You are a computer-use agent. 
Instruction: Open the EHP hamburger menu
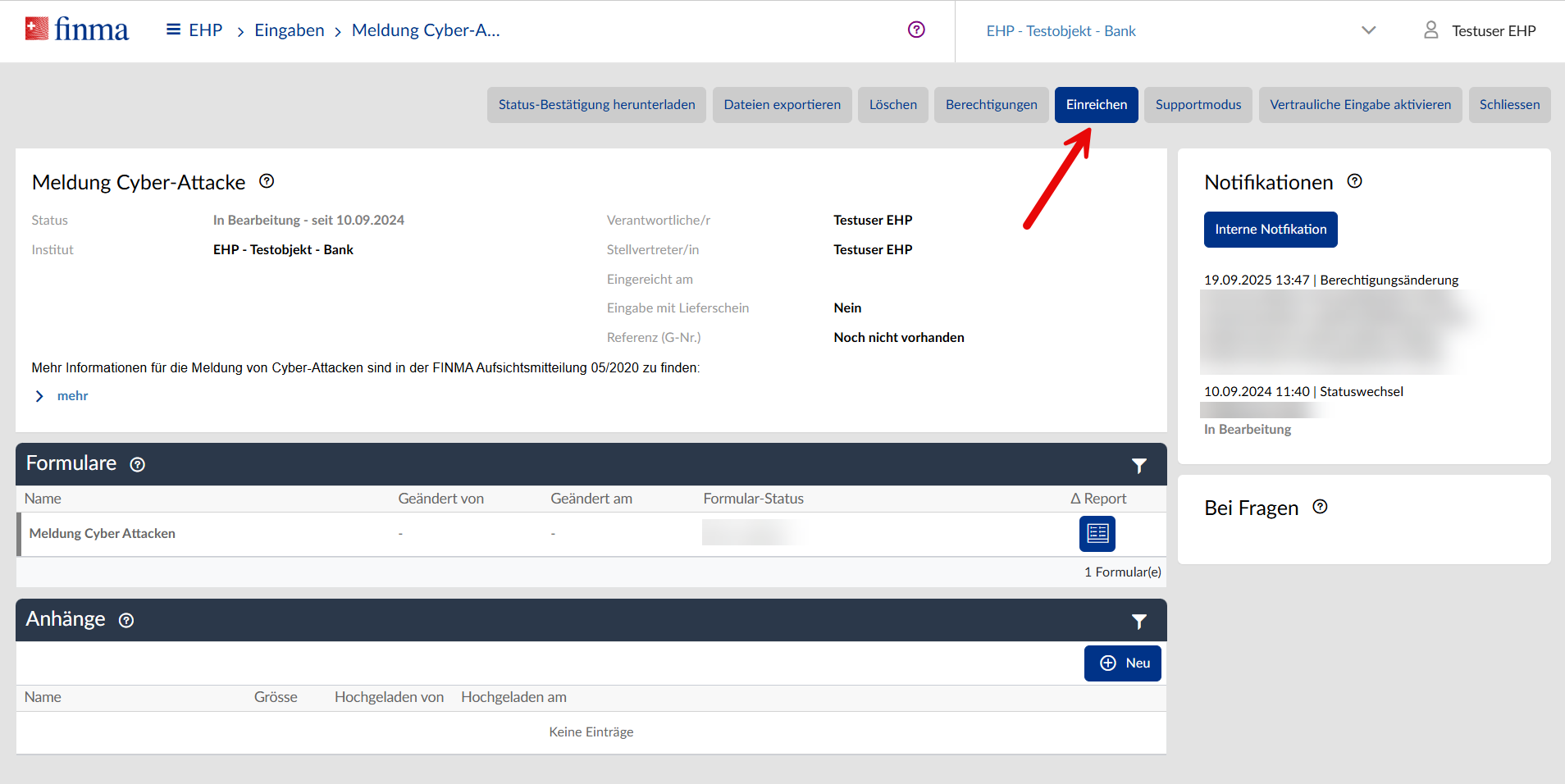click(x=173, y=30)
